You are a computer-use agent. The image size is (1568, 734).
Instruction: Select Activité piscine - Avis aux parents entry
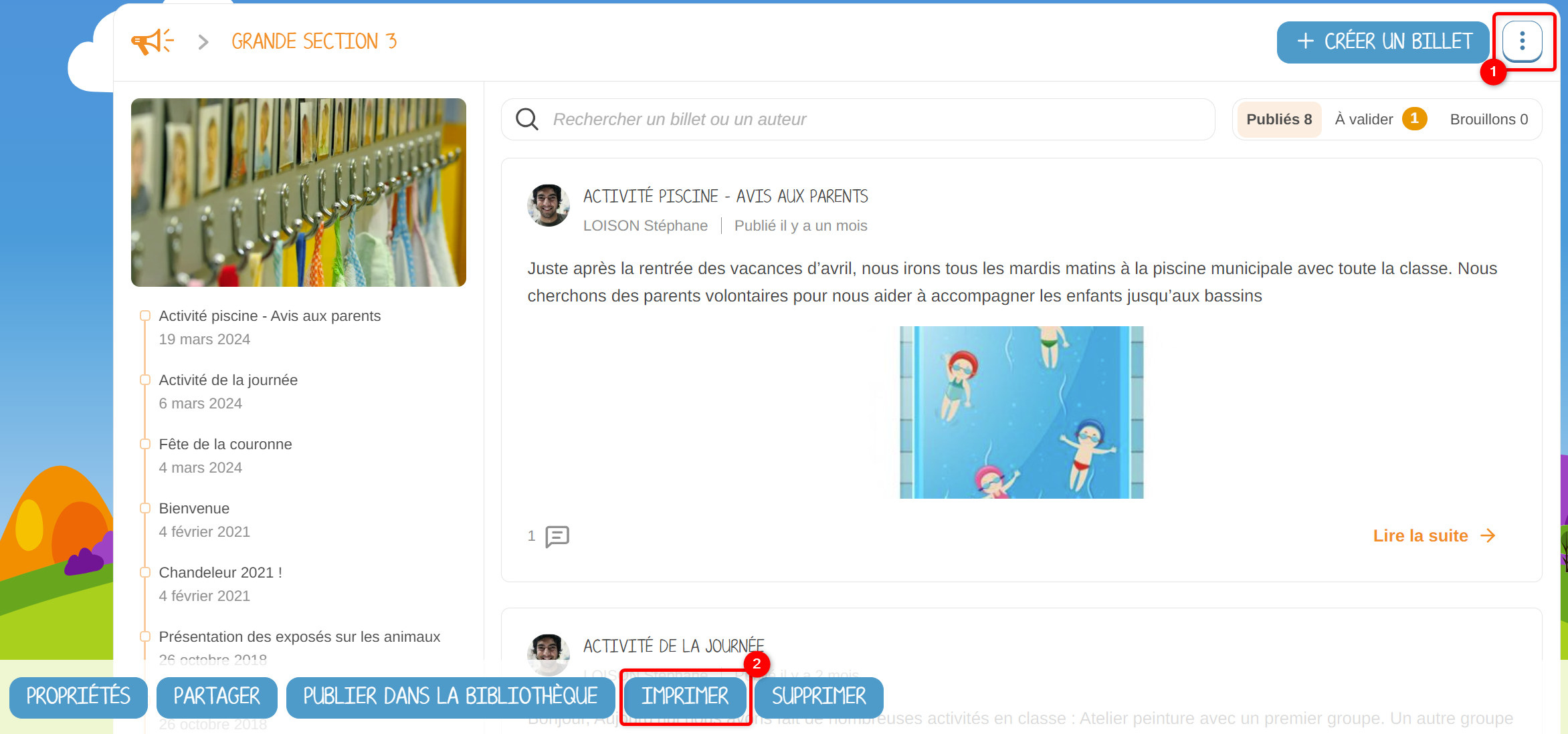point(270,316)
